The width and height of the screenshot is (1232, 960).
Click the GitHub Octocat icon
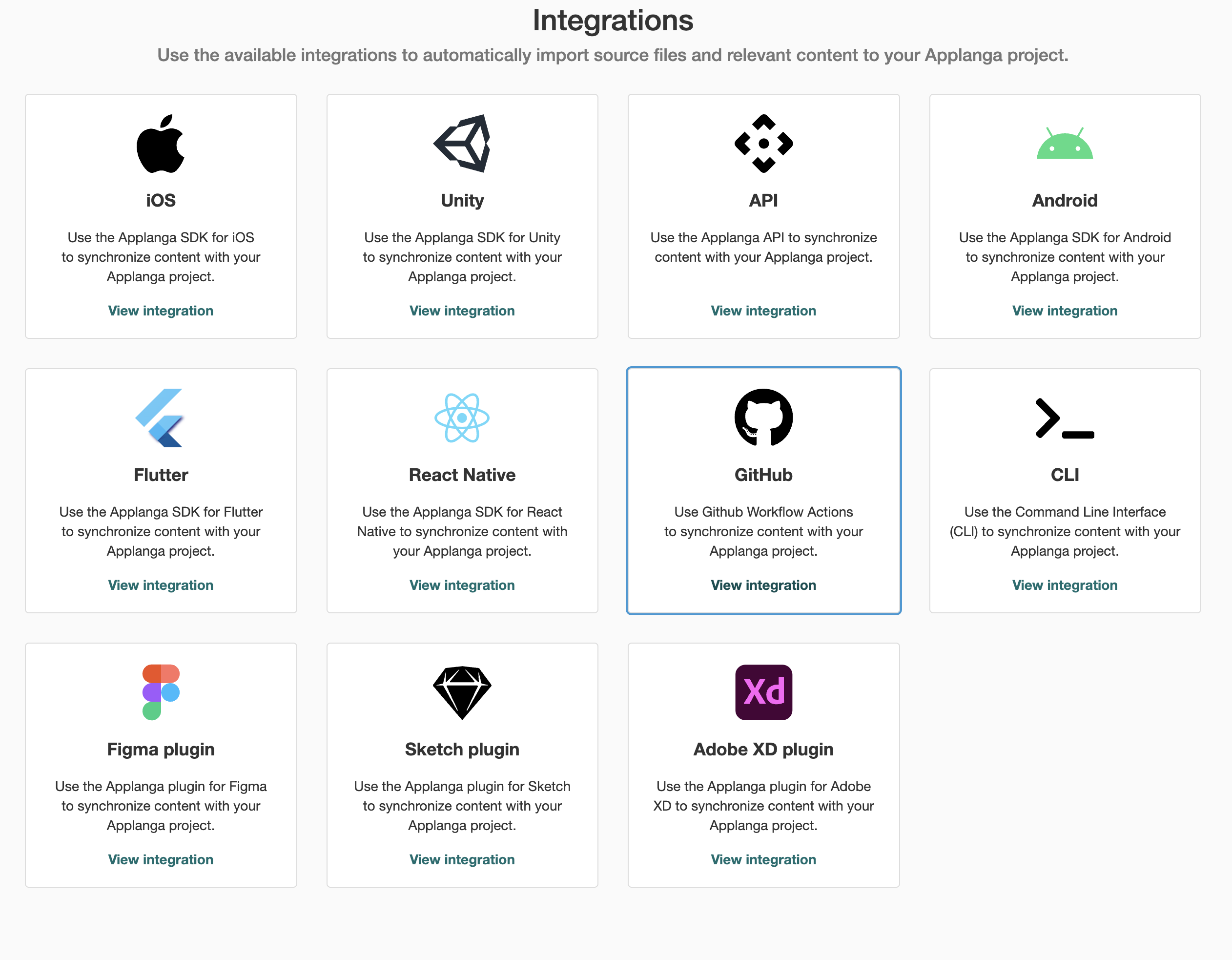pyautogui.click(x=763, y=417)
